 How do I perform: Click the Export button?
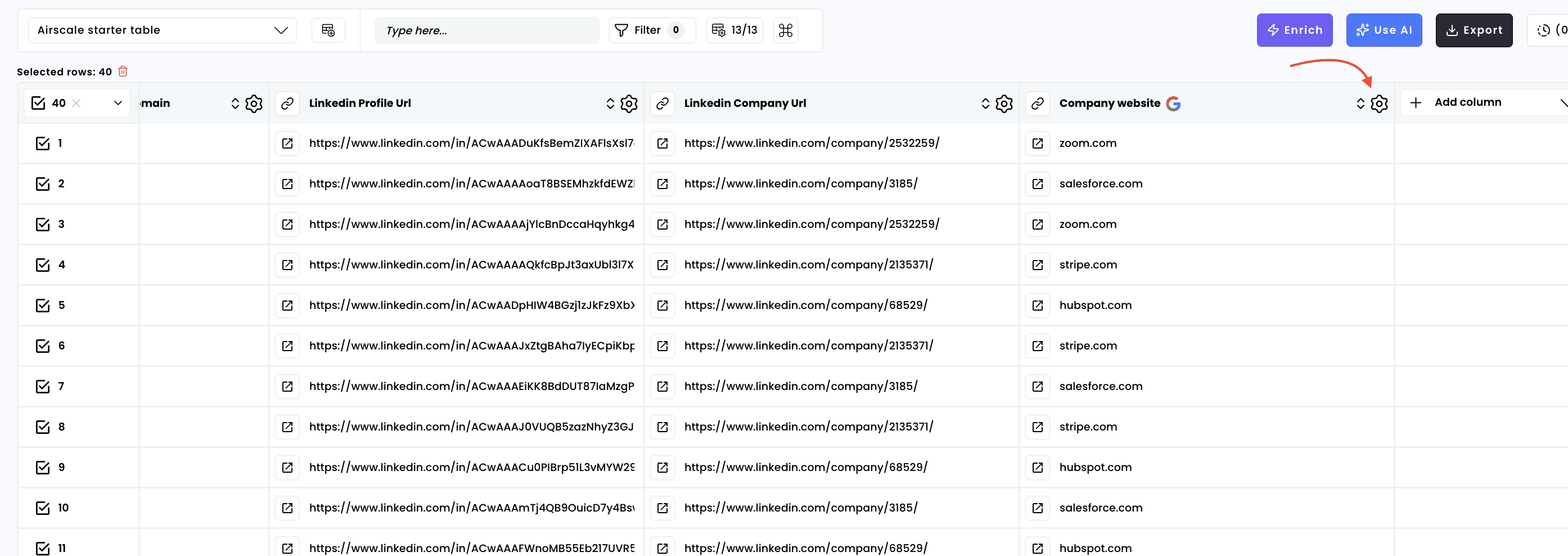[x=1473, y=30]
